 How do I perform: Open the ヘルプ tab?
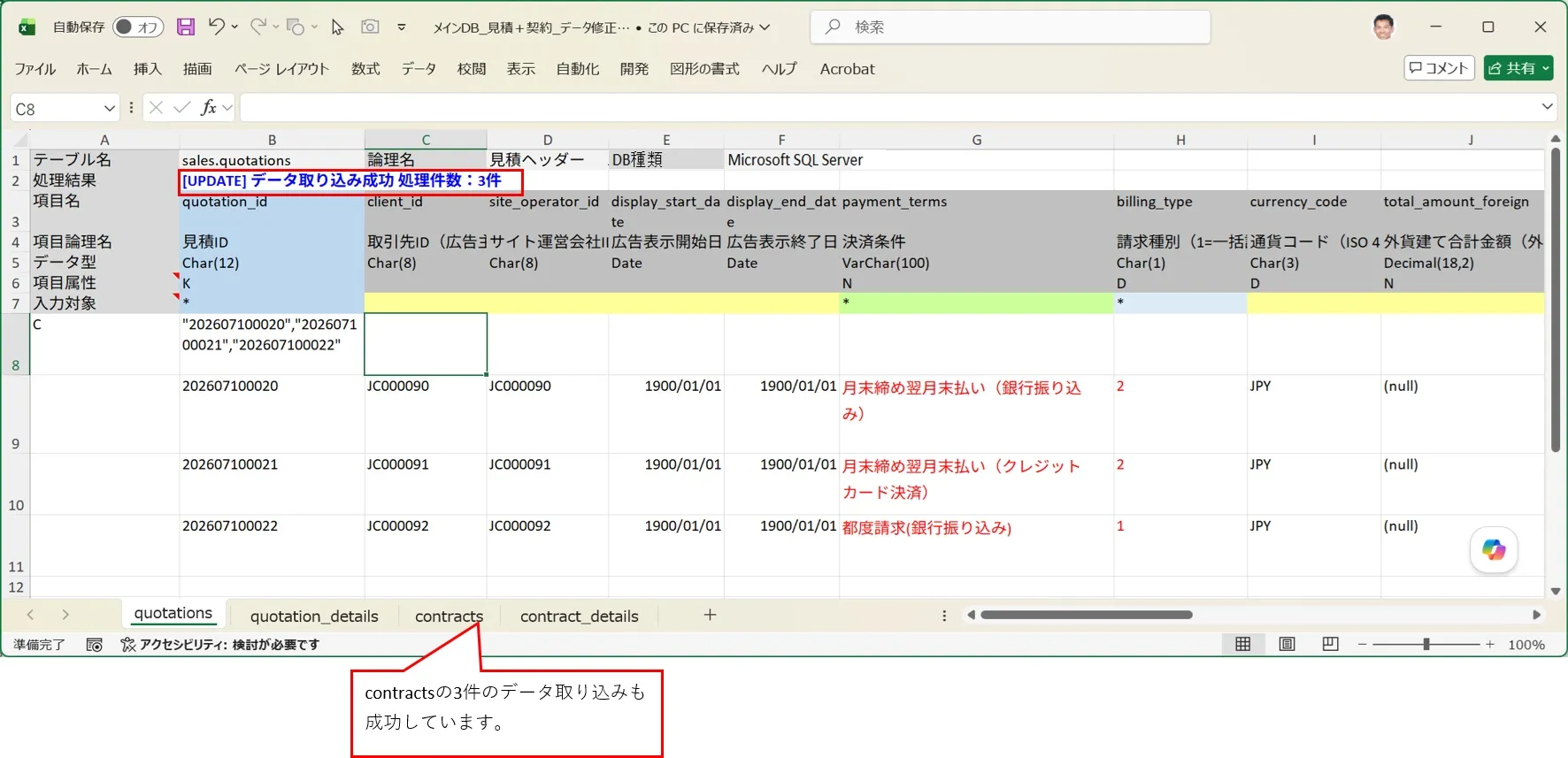[x=780, y=69]
